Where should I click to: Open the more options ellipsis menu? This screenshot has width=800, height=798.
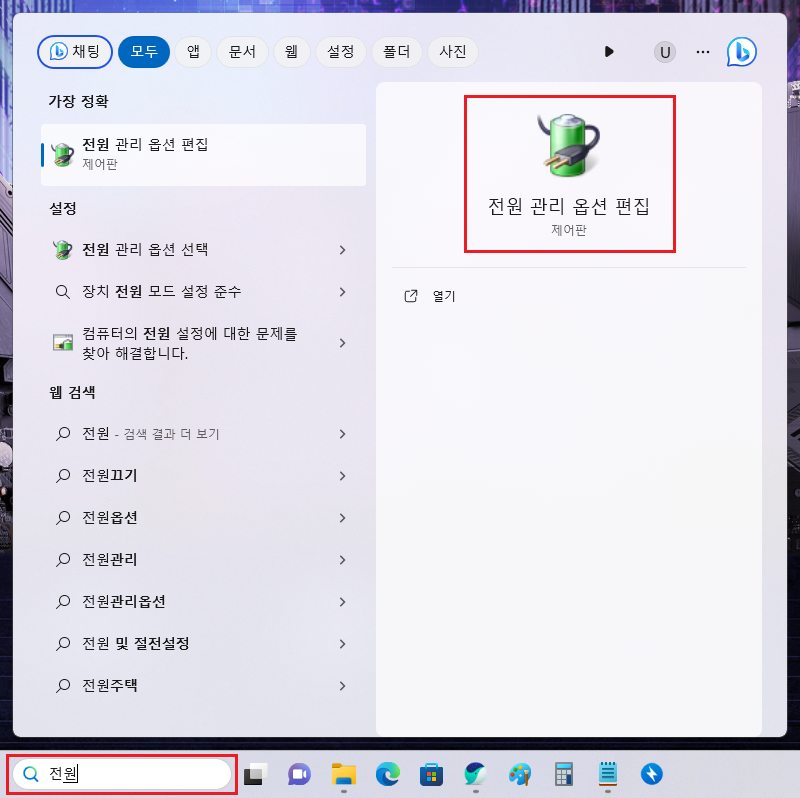pos(702,52)
